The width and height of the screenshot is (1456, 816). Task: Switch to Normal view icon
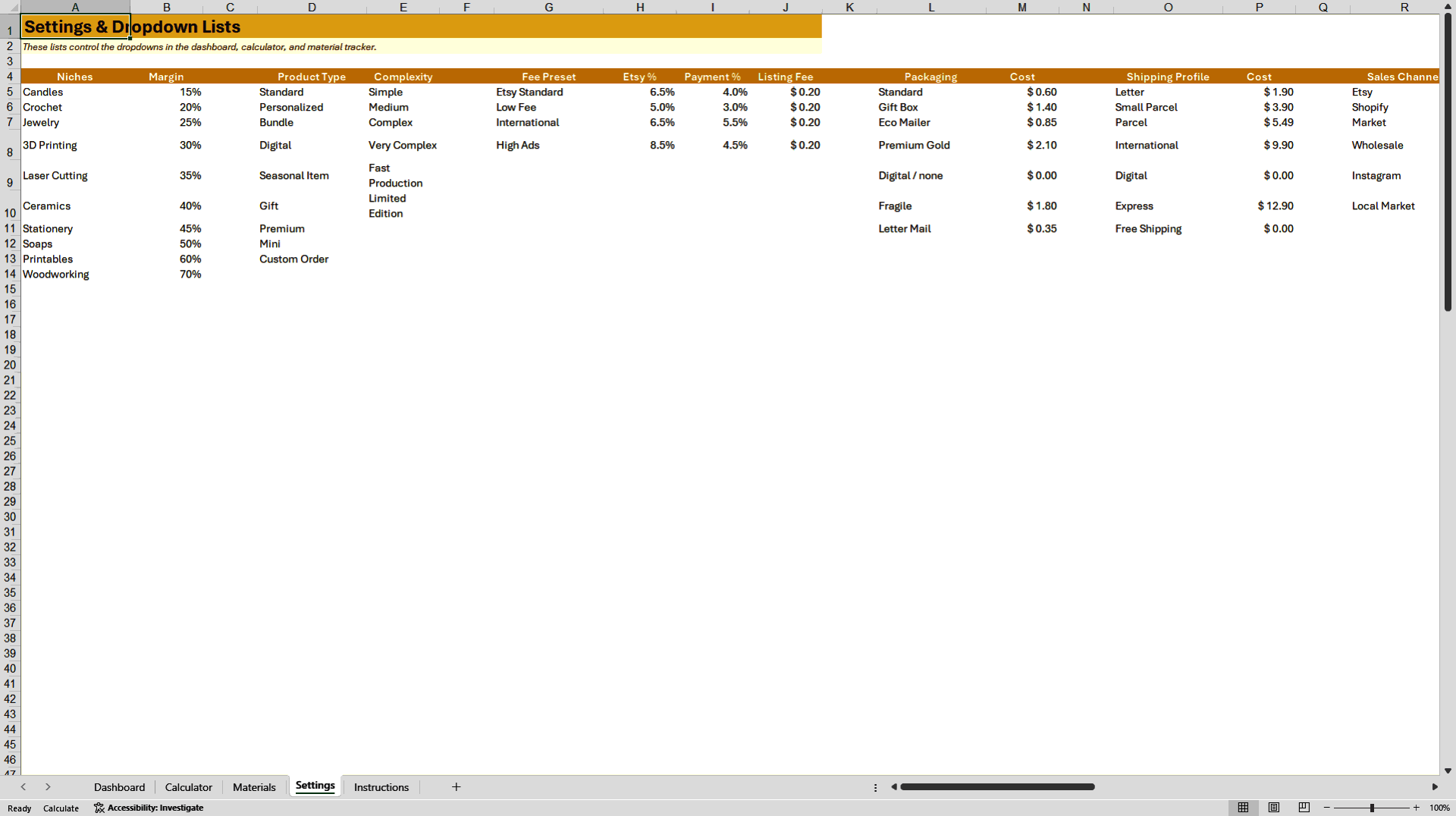coord(1243,808)
